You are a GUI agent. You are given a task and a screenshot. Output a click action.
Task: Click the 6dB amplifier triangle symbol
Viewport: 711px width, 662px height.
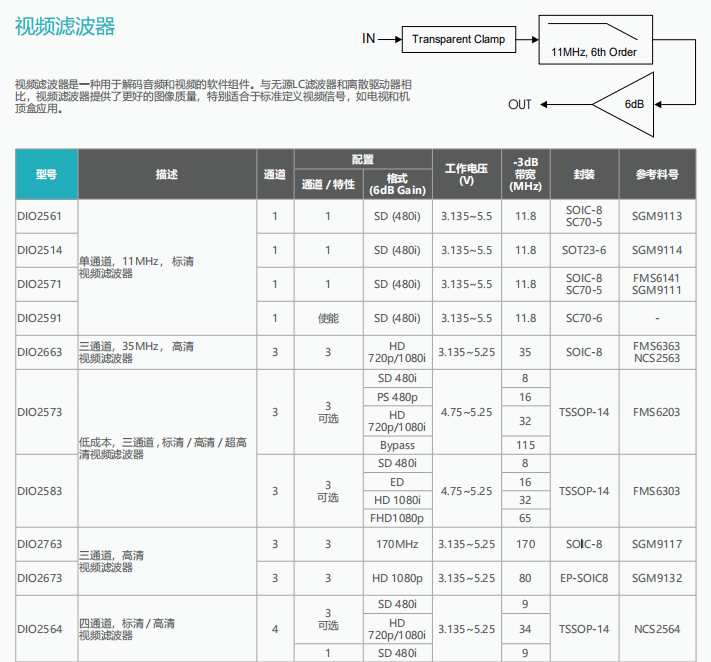(627, 104)
